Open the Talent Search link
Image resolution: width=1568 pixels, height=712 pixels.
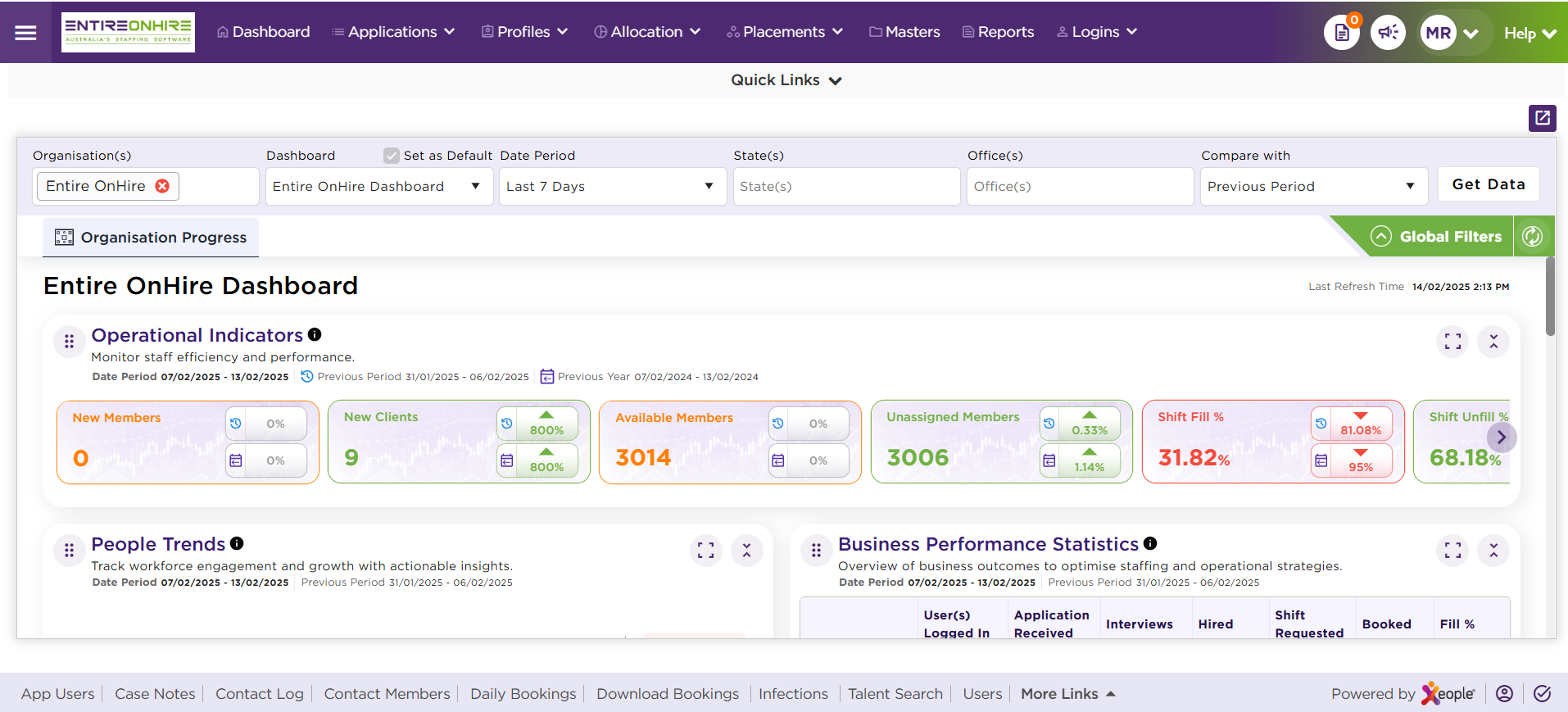coord(895,694)
